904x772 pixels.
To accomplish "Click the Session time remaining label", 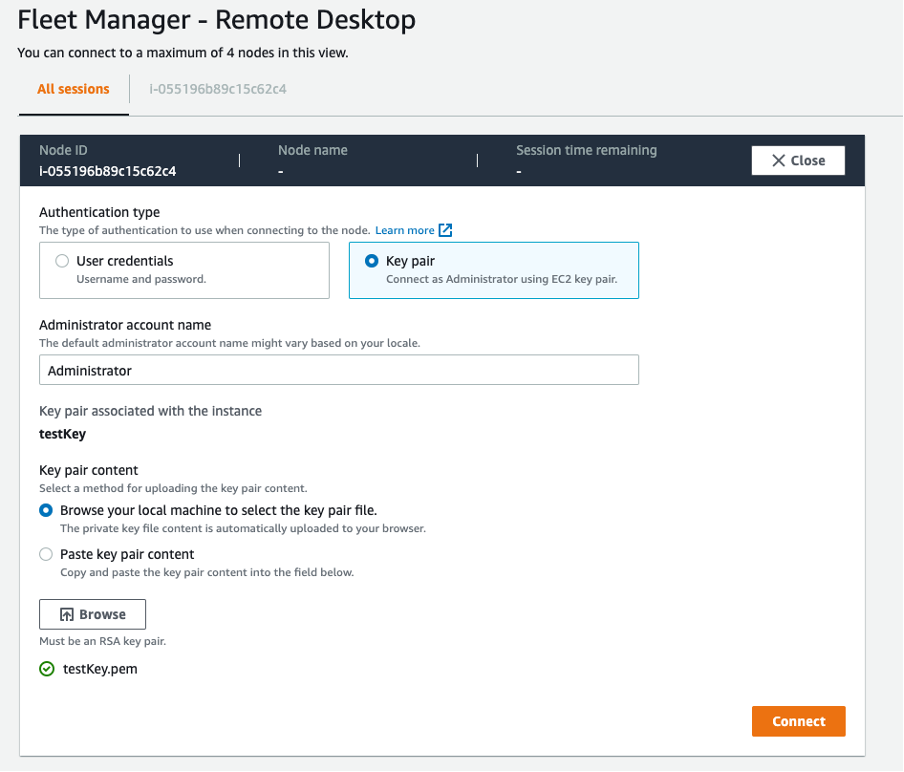I will coord(586,150).
